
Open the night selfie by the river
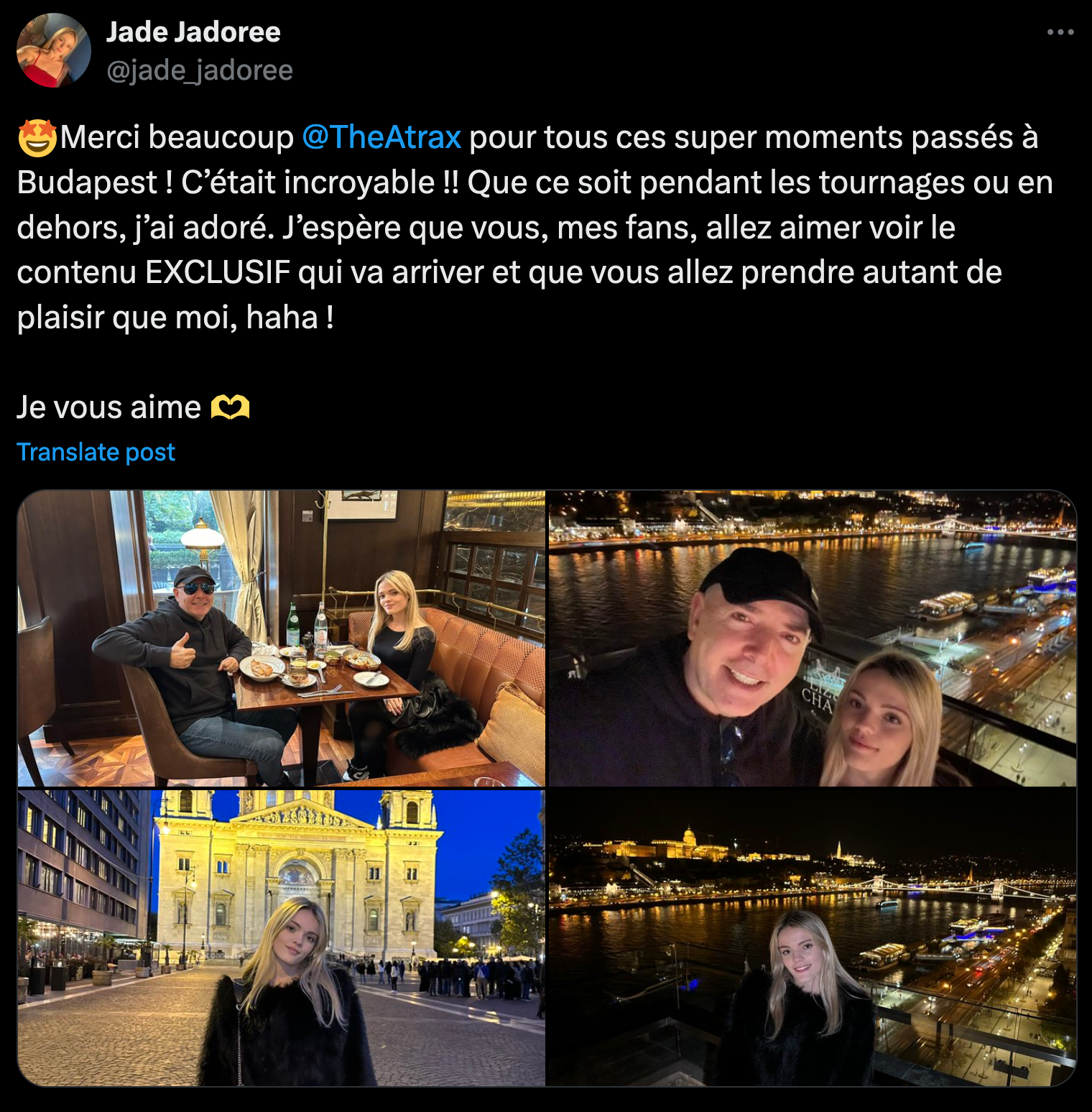(812, 639)
